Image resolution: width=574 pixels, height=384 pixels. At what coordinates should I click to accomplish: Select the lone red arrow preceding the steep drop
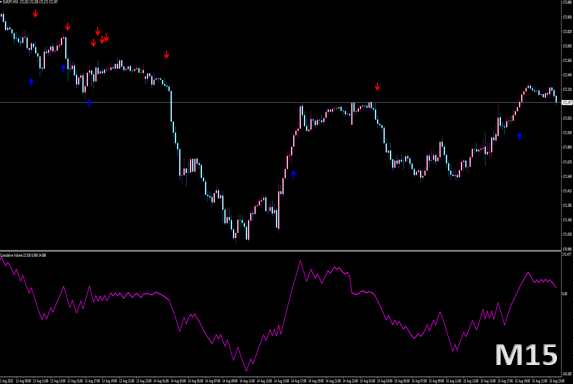coord(167,55)
